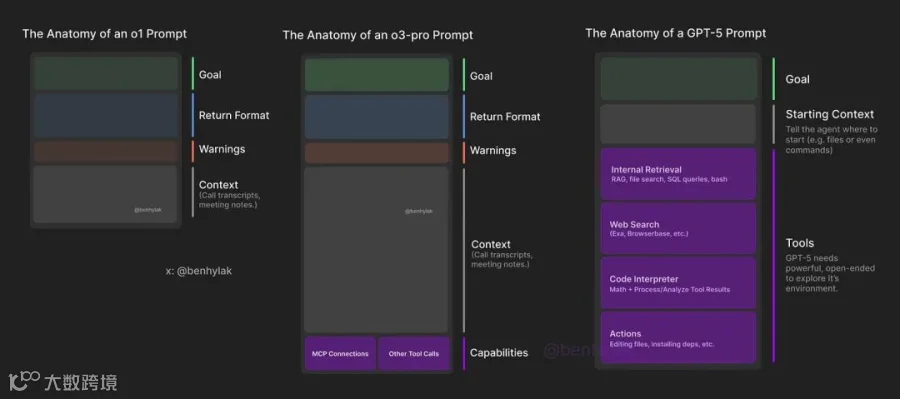Click the dark green Goal block in GPT-5

[x=678, y=79]
